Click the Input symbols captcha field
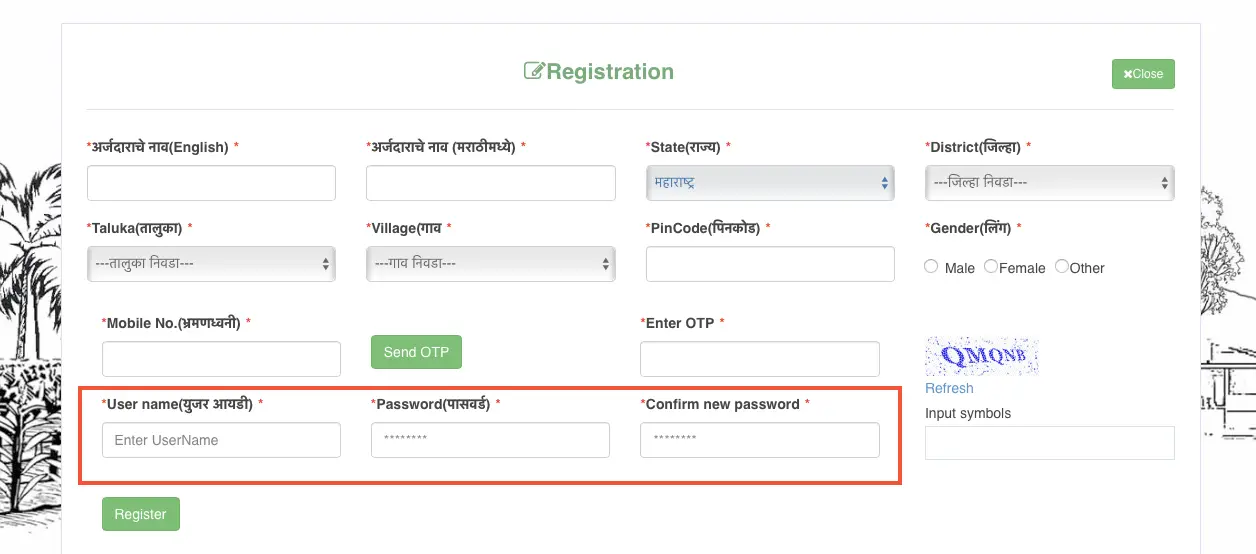The height and width of the screenshot is (554, 1256). (1049, 443)
